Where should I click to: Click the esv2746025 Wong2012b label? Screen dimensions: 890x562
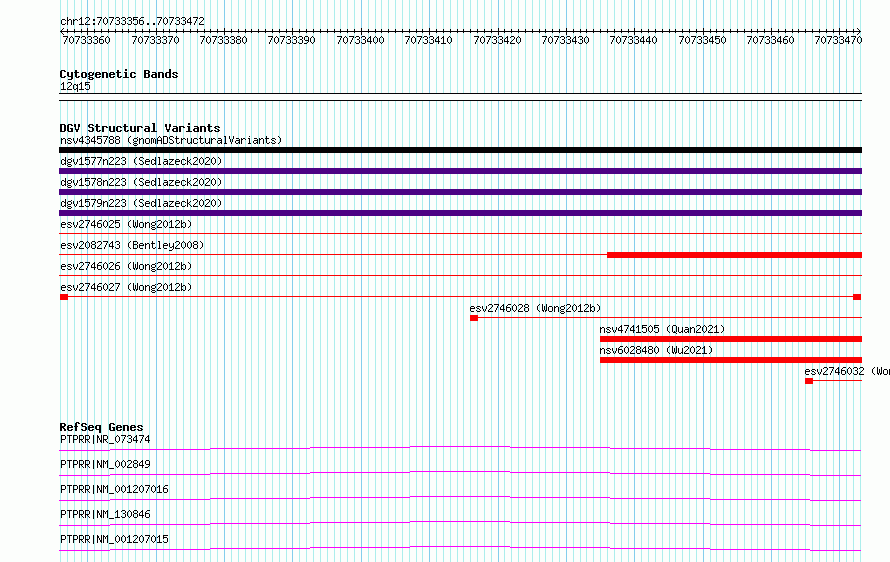tap(126, 224)
